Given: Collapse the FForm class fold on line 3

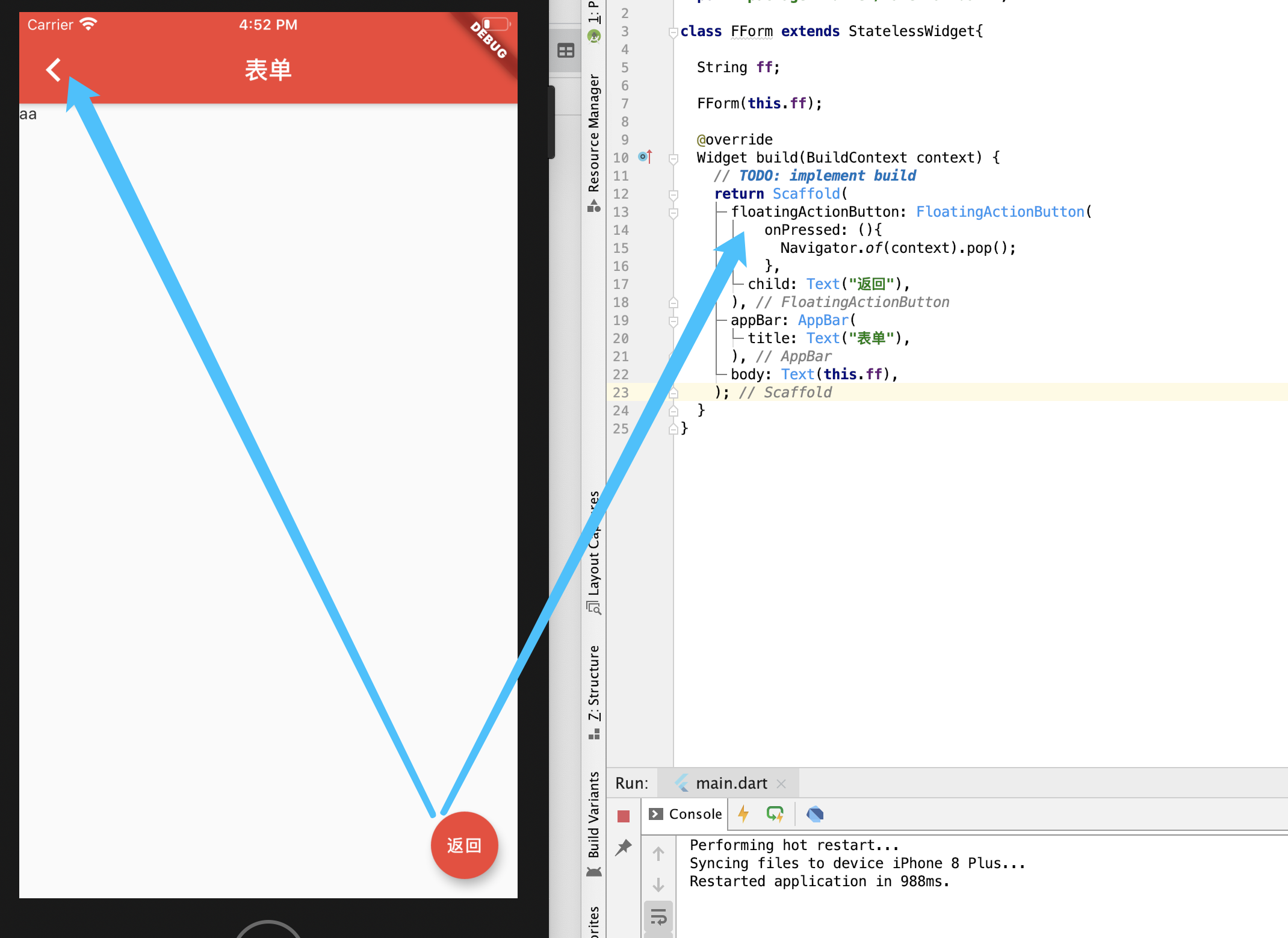Looking at the screenshot, I should click(x=673, y=32).
